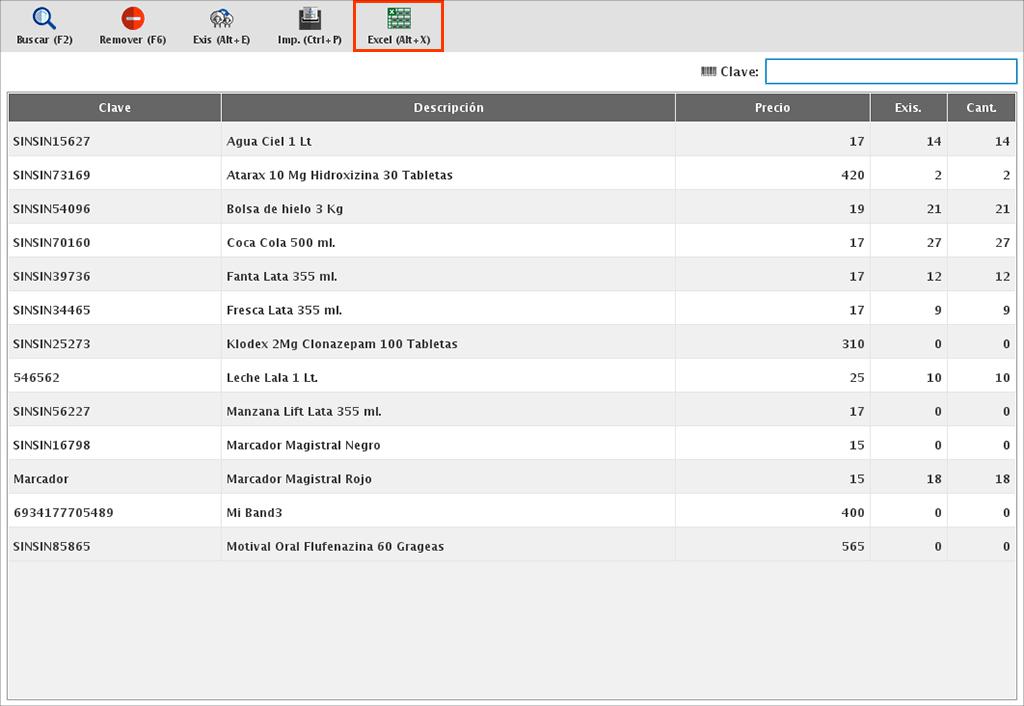Export table using the Excel icon
This screenshot has width=1024, height=706.
point(398,19)
